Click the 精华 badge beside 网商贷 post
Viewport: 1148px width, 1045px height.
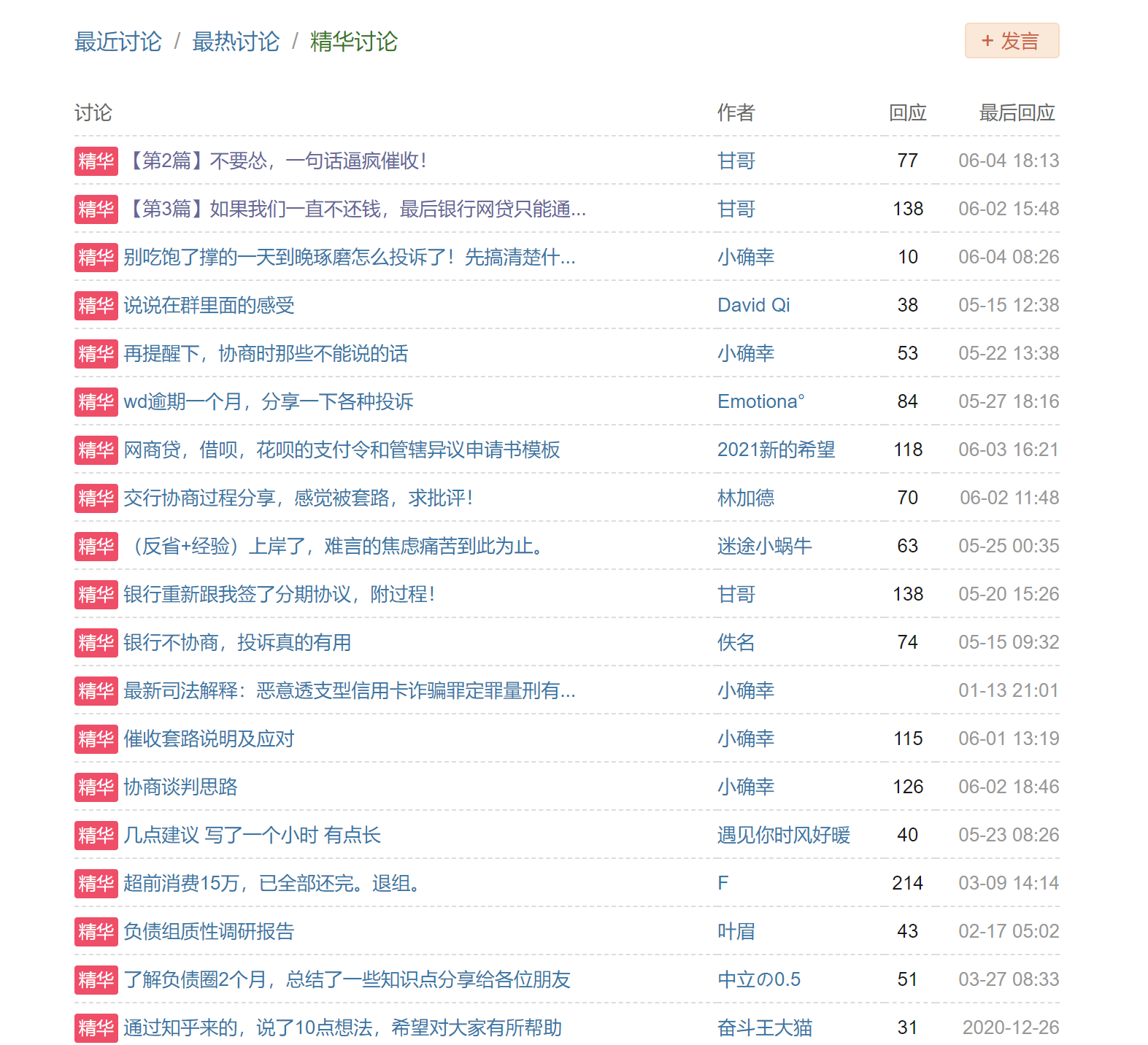pyautogui.click(x=96, y=450)
